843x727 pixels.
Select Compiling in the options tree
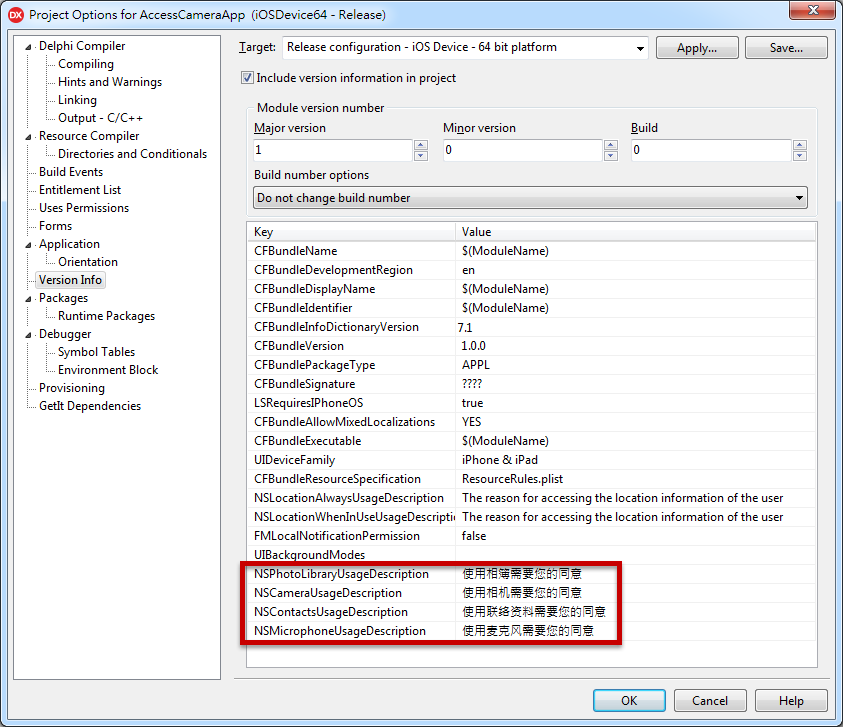click(86, 64)
